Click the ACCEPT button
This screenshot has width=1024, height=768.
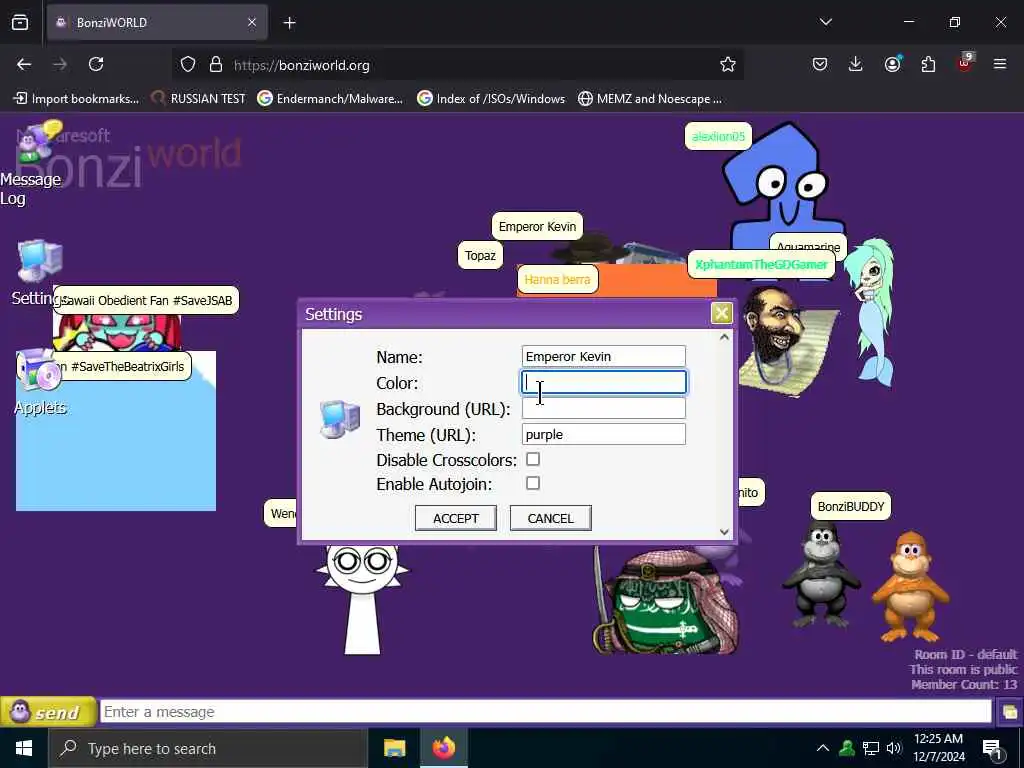coord(456,518)
